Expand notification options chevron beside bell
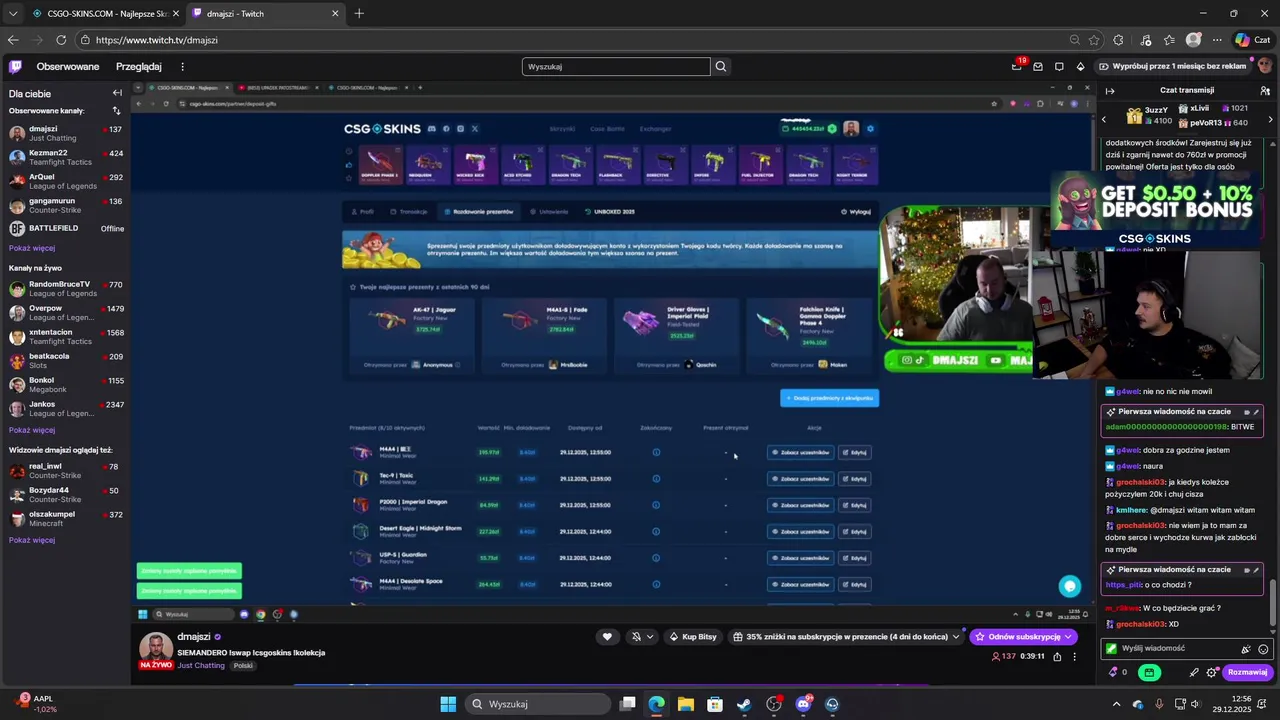 (x=650, y=637)
